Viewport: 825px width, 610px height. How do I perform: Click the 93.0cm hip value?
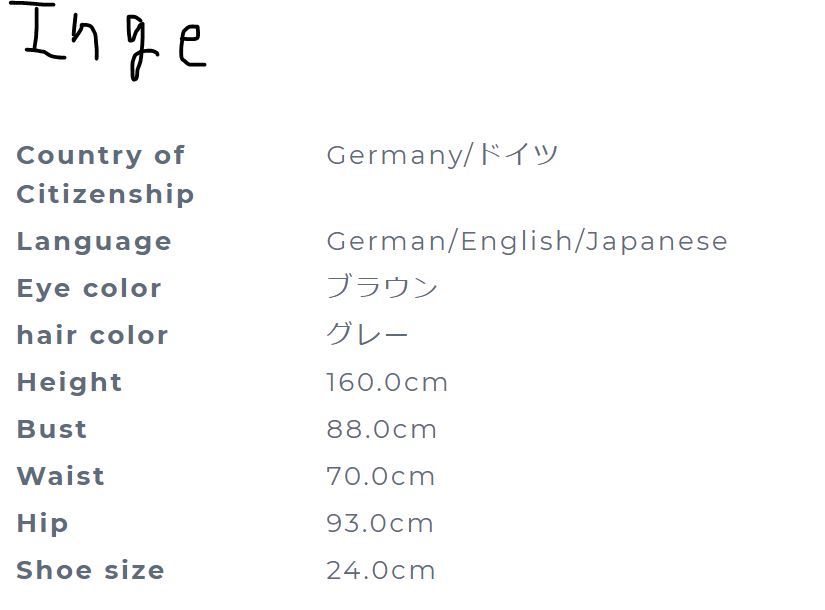(380, 523)
